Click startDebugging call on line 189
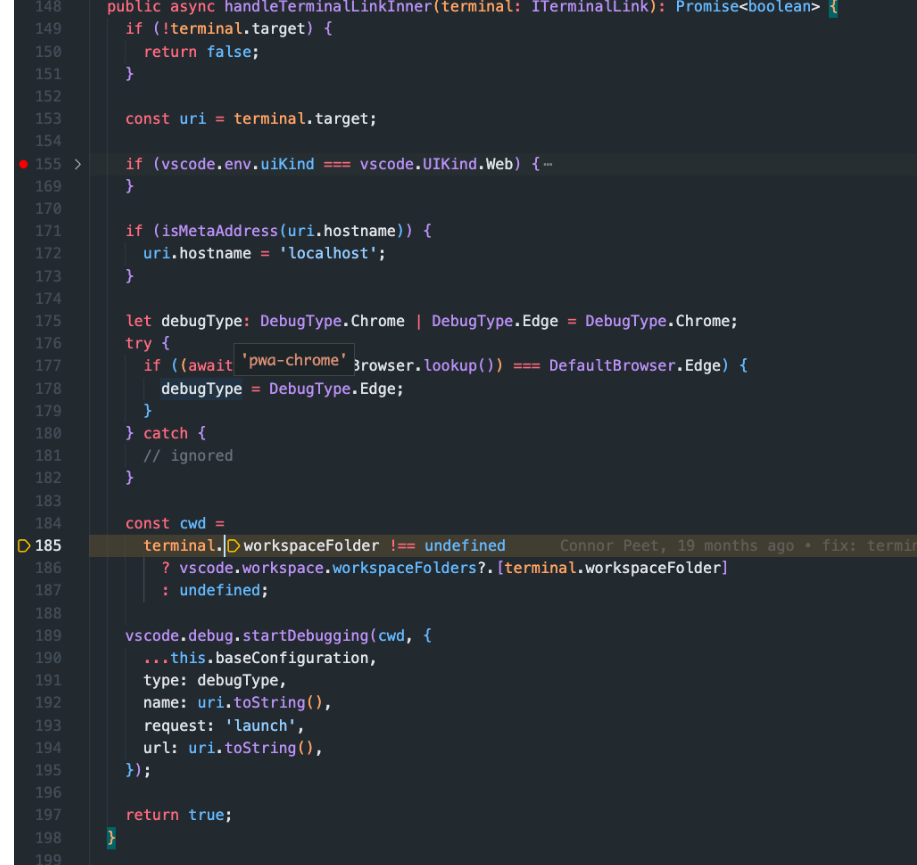The image size is (917, 865). click(x=305, y=636)
